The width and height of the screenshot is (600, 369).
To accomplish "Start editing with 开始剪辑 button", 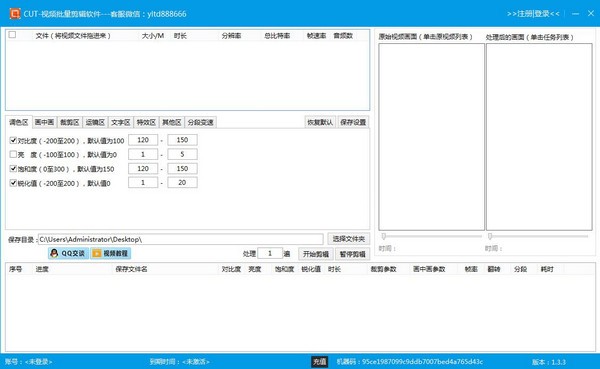I will click(316, 254).
